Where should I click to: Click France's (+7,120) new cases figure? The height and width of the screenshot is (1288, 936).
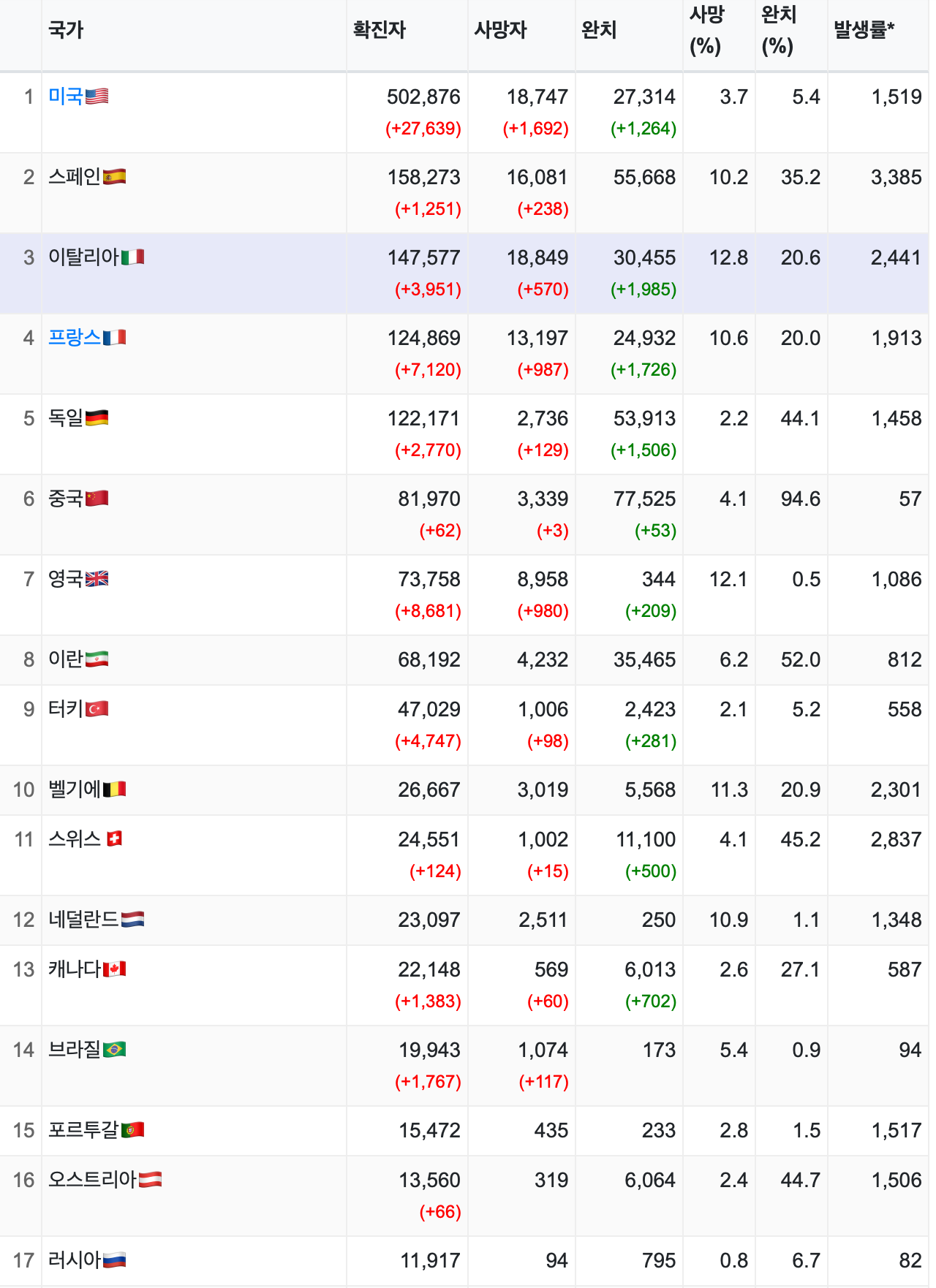point(428,370)
